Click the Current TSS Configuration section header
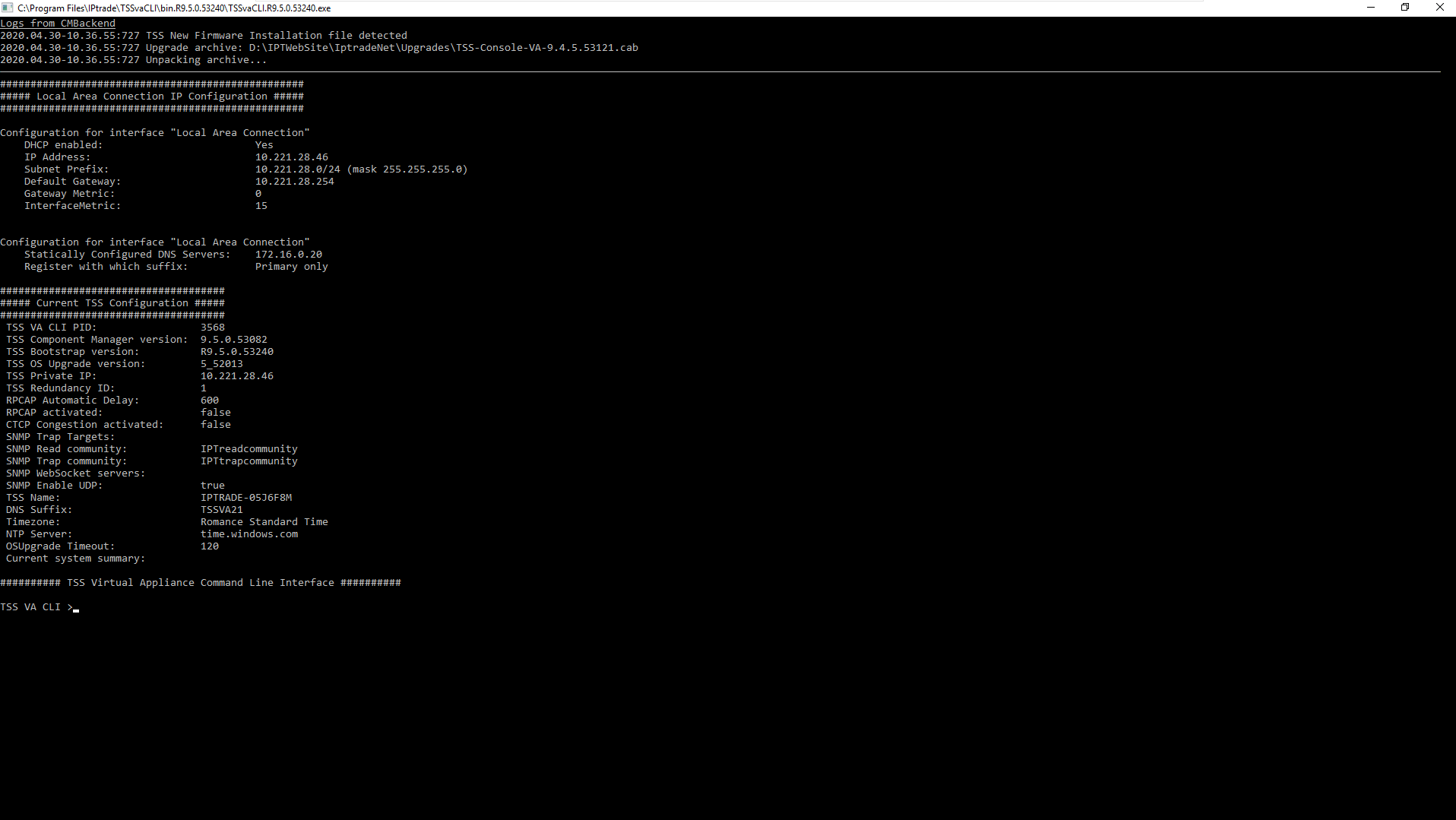The image size is (1456, 820). pyautogui.click(x=114, y=302)
